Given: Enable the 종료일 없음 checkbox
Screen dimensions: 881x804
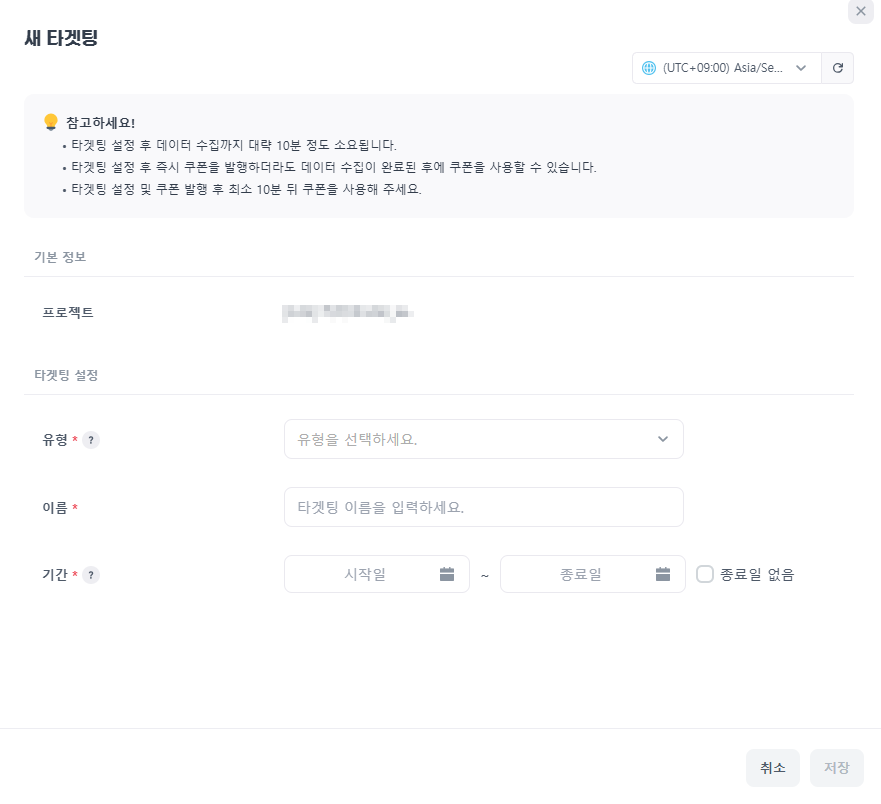Looking at the screenshot, I should pyautogui.click(x=705, y=574).
